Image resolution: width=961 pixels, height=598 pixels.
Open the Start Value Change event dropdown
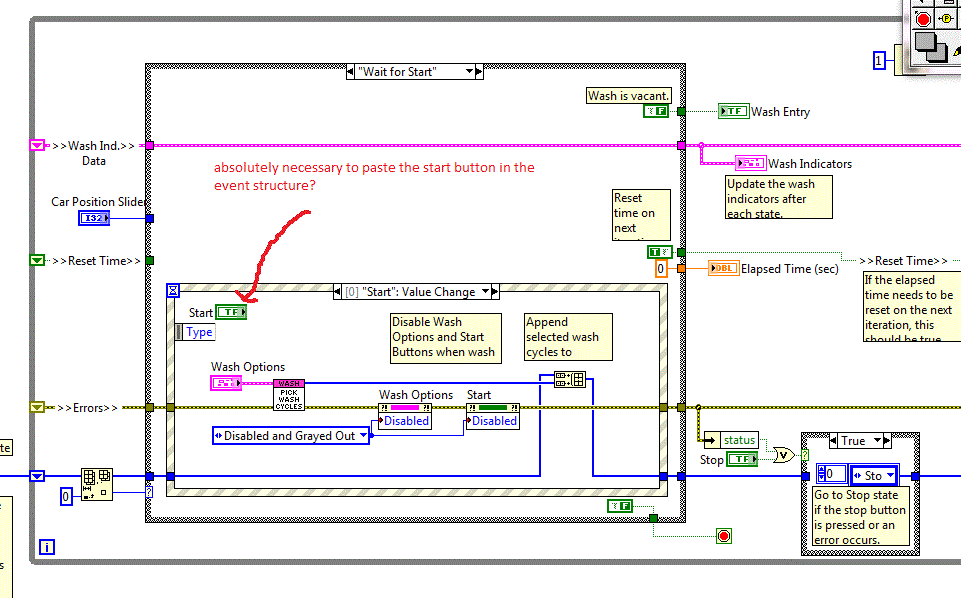(485, 292)
